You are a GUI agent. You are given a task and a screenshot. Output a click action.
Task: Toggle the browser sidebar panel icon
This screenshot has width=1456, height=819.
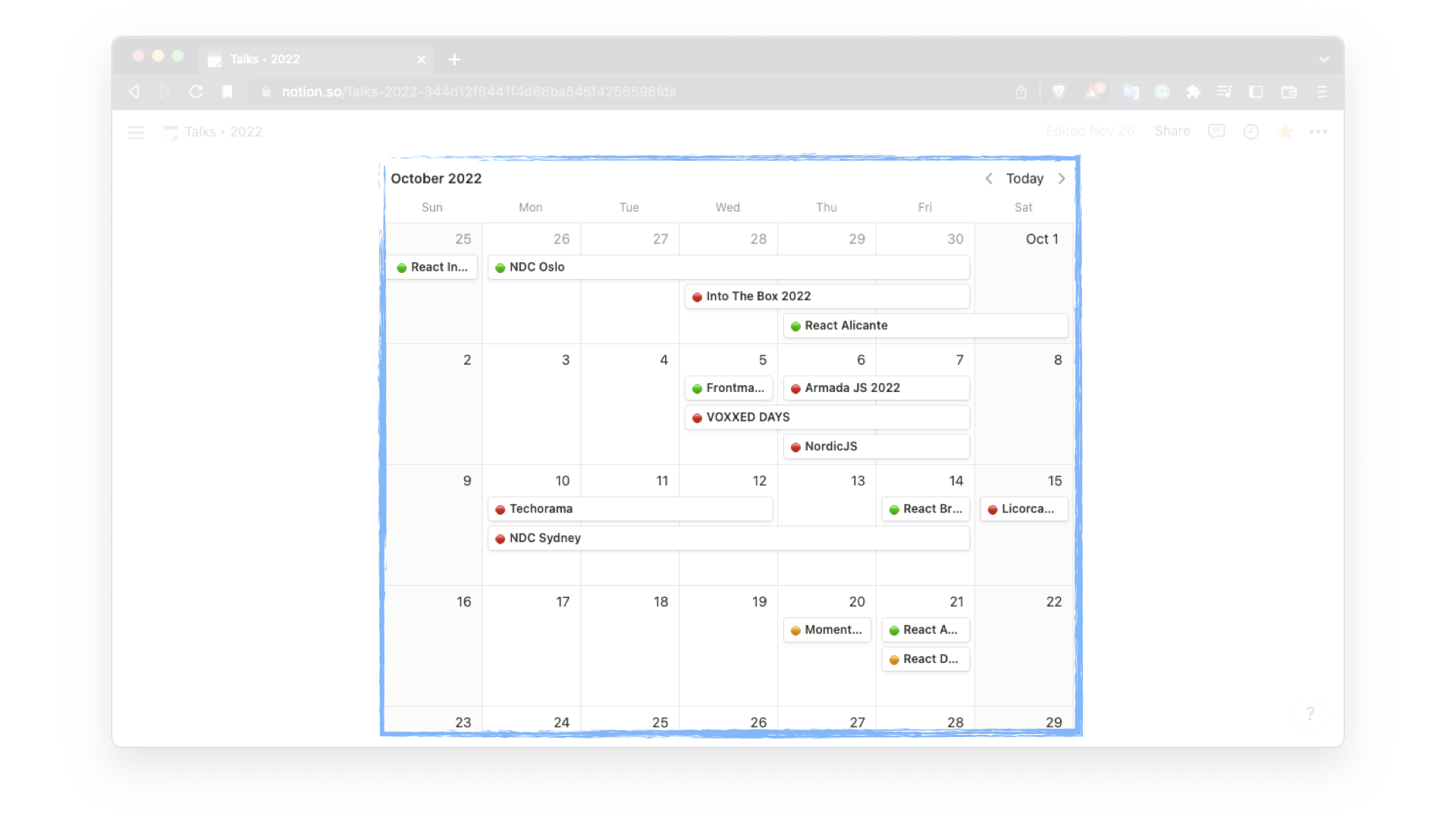point(1256,92)
